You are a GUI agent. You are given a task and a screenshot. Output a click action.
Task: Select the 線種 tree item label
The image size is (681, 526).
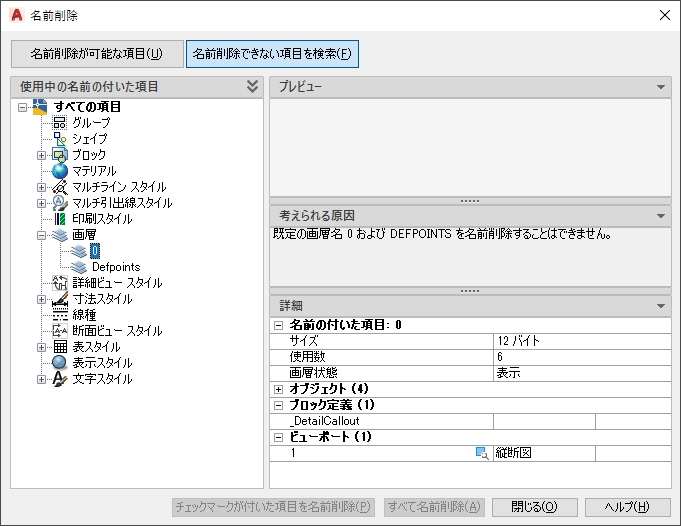click(84, 315)
